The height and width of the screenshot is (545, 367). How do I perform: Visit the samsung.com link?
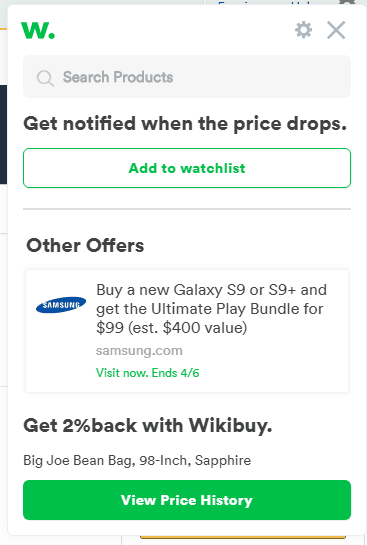(139, 351)
